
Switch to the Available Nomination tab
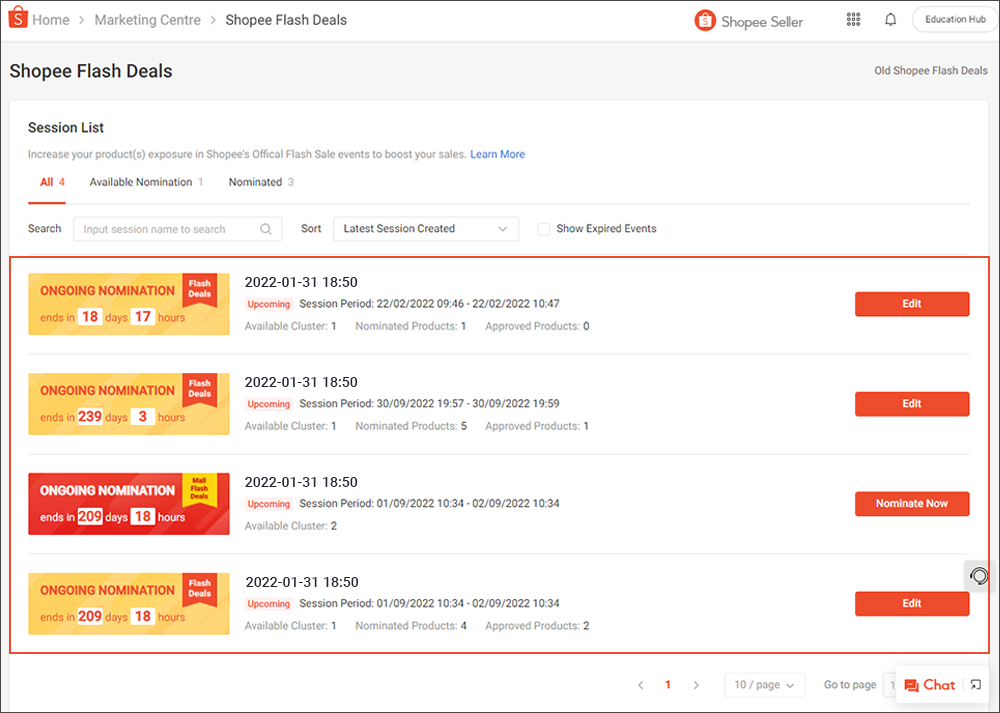coord(140,182)
